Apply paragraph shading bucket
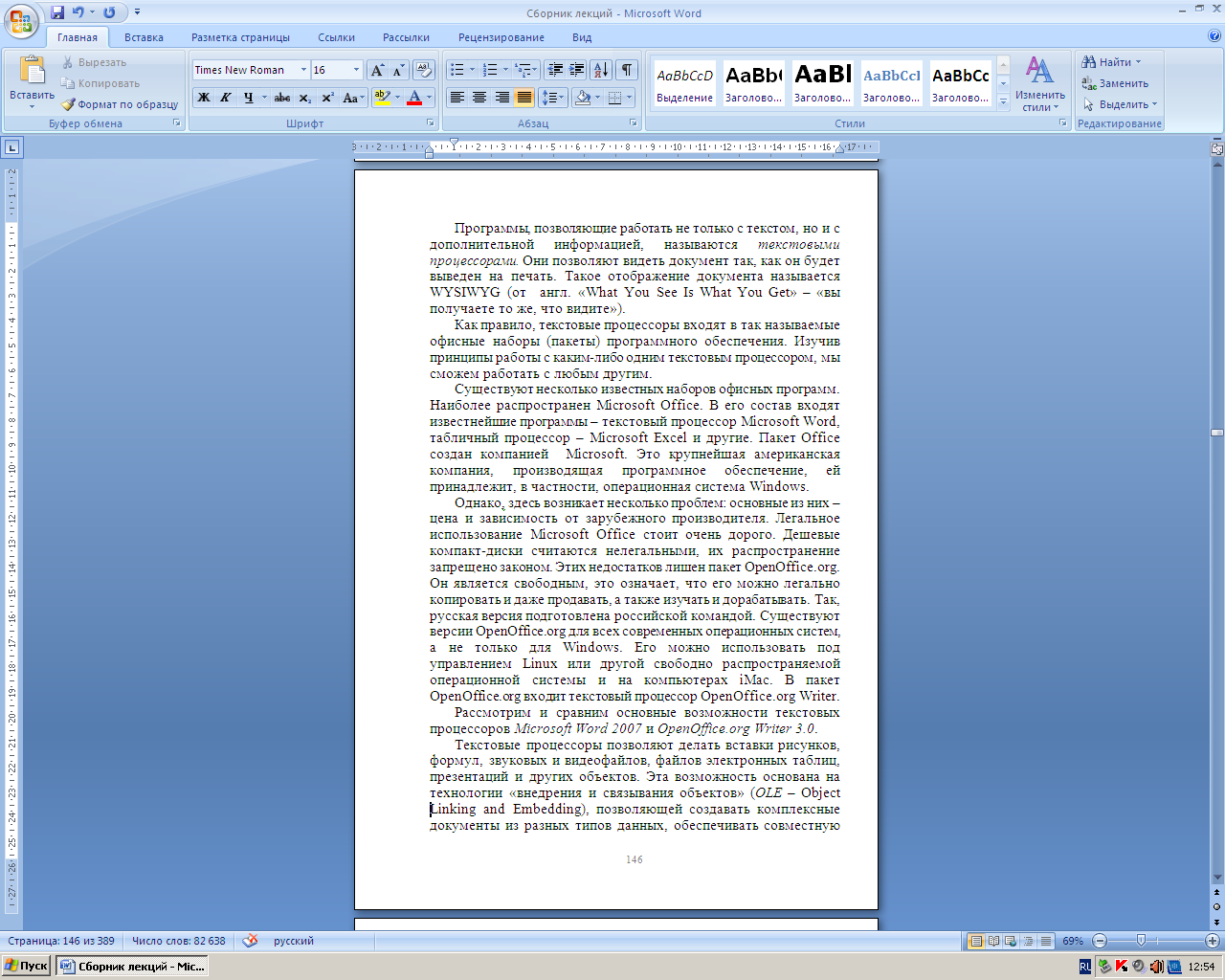This screenshot has width=1225, height=980. [583, 98]
